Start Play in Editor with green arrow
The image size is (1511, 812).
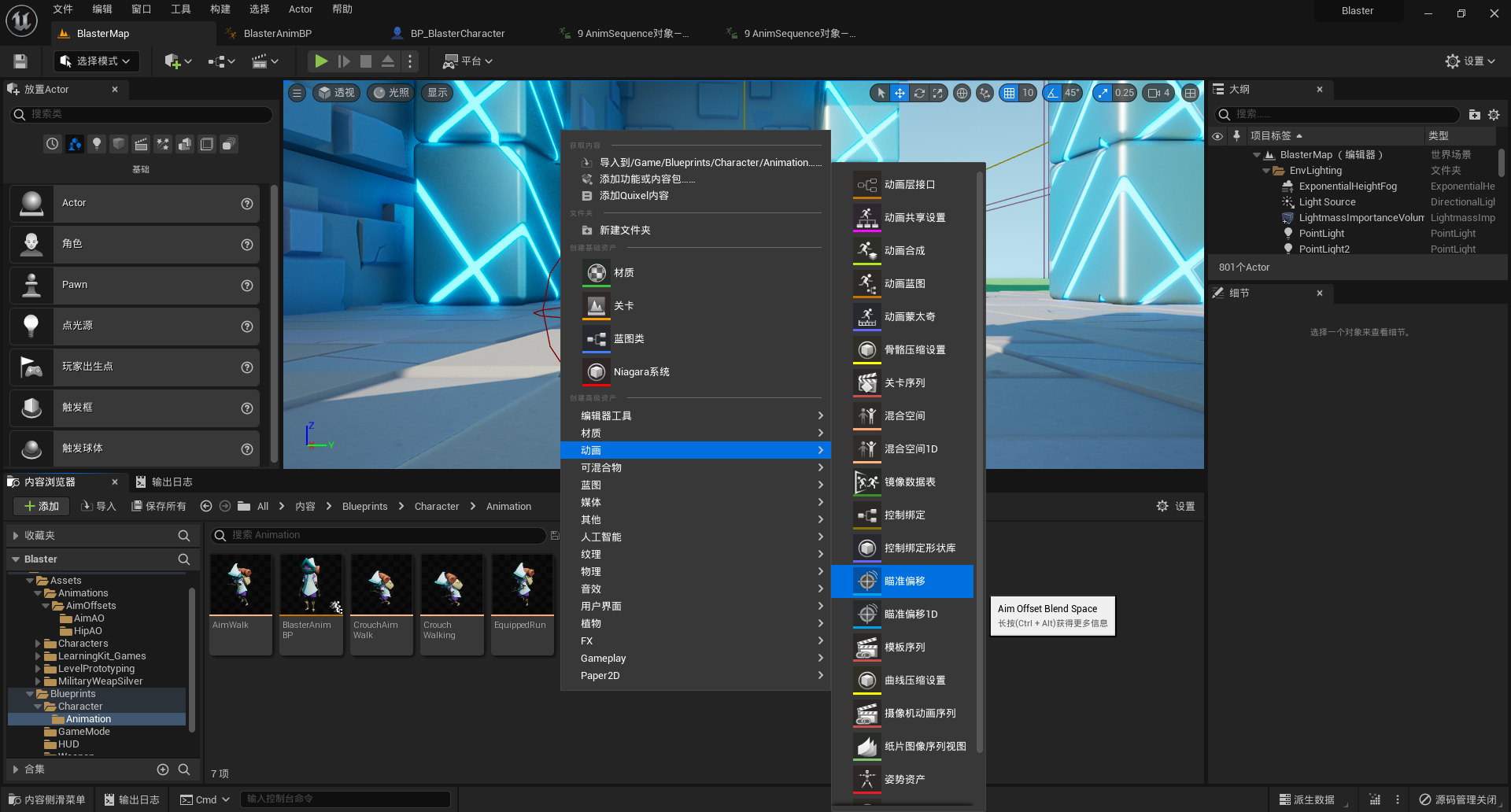point(321,61)
